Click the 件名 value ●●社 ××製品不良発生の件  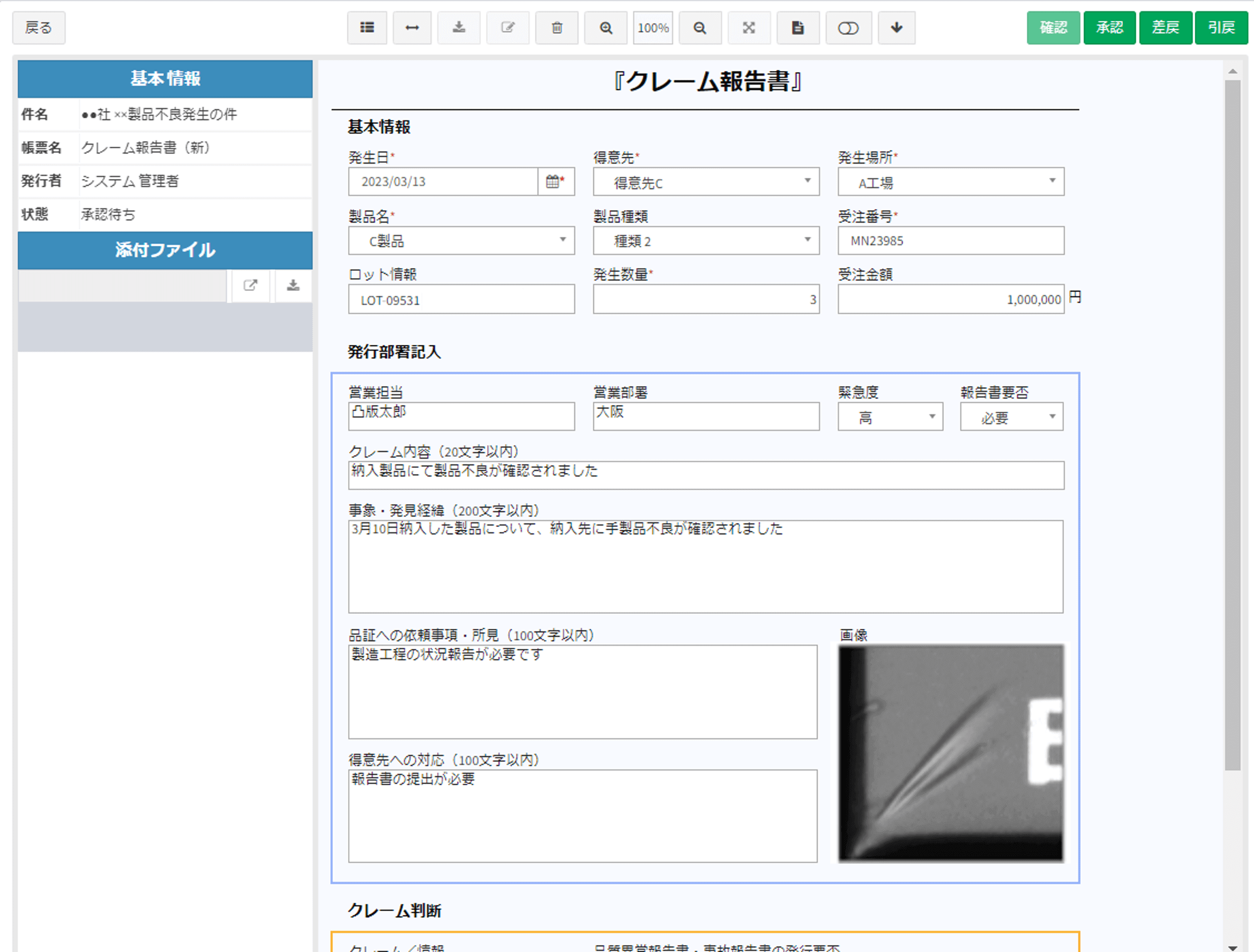pyautogui.click(x=159, y=115)
